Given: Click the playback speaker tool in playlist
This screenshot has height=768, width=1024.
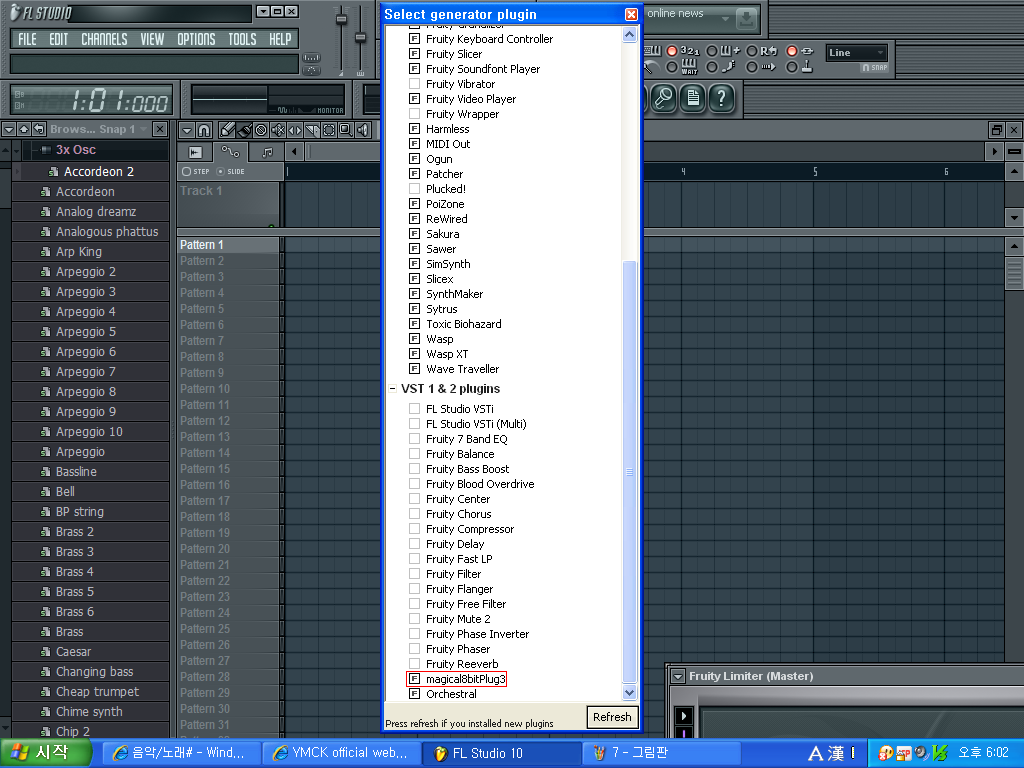Looking at the screenshot, I should (363, 130).
